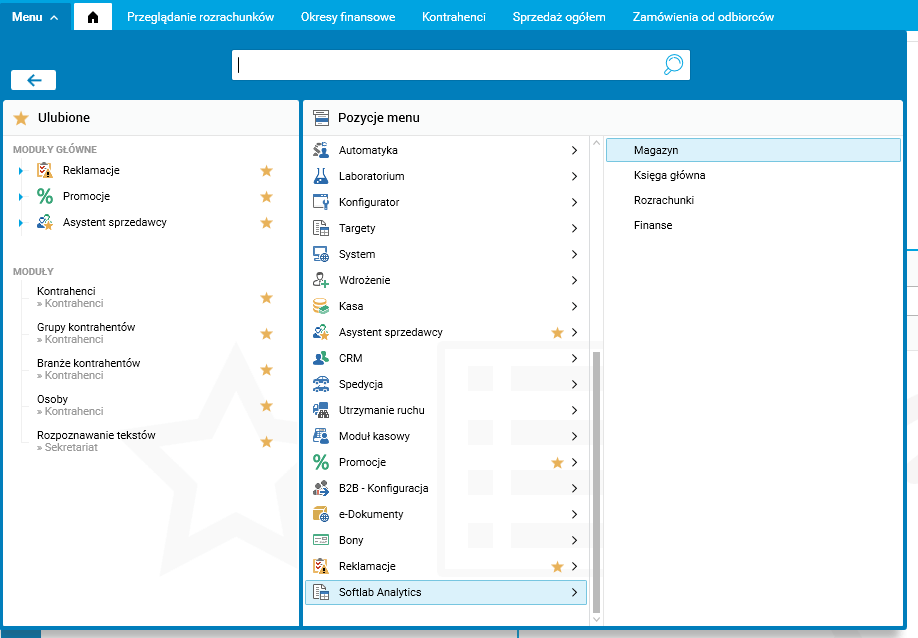Toggle favorite star beside Osoby
The height and width of the screenshot is (638, 918).
266,406
